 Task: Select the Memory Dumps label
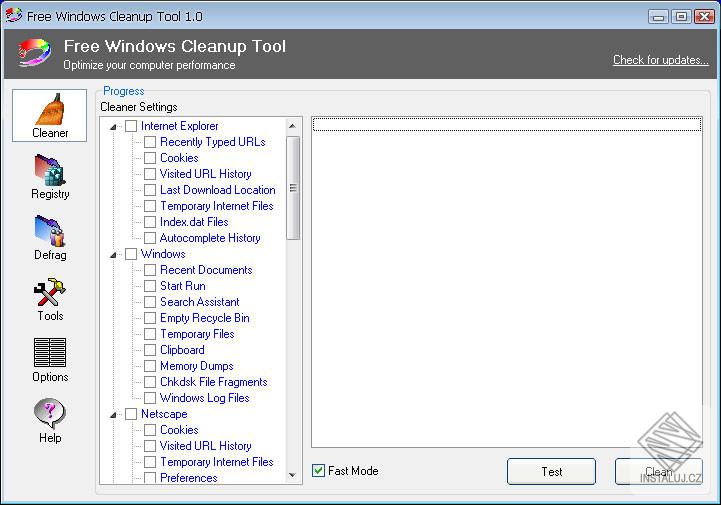point(197,366)
